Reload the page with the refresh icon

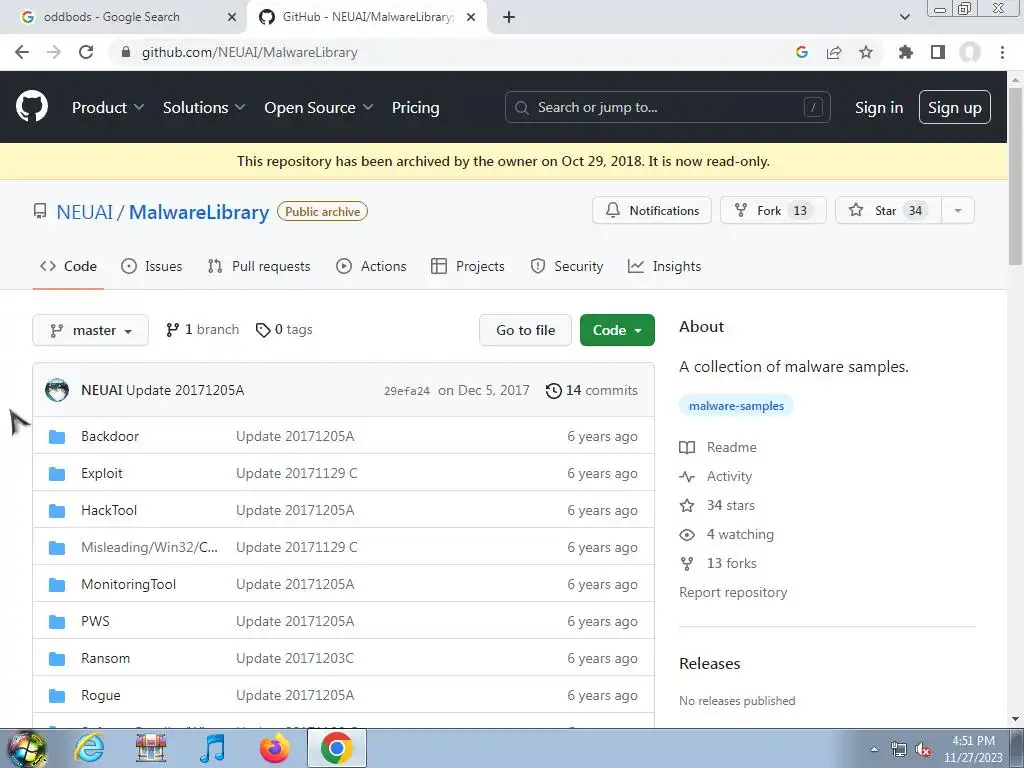click(x=86, y=52)
